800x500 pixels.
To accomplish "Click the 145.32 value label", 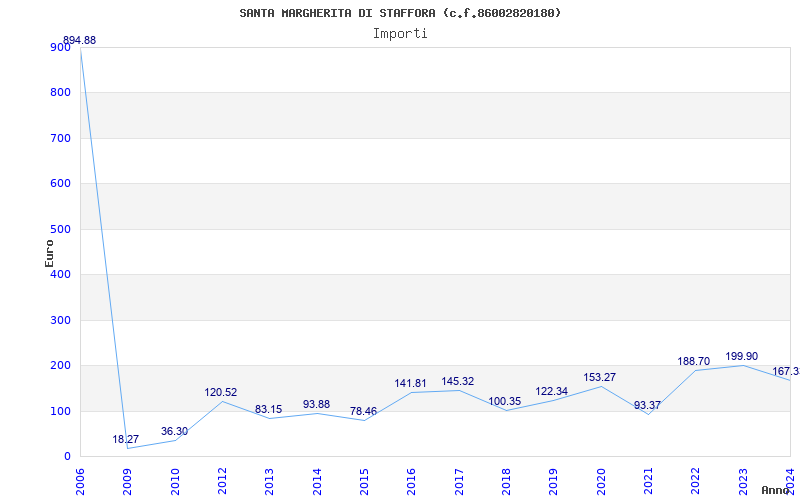I will [458, 381].
